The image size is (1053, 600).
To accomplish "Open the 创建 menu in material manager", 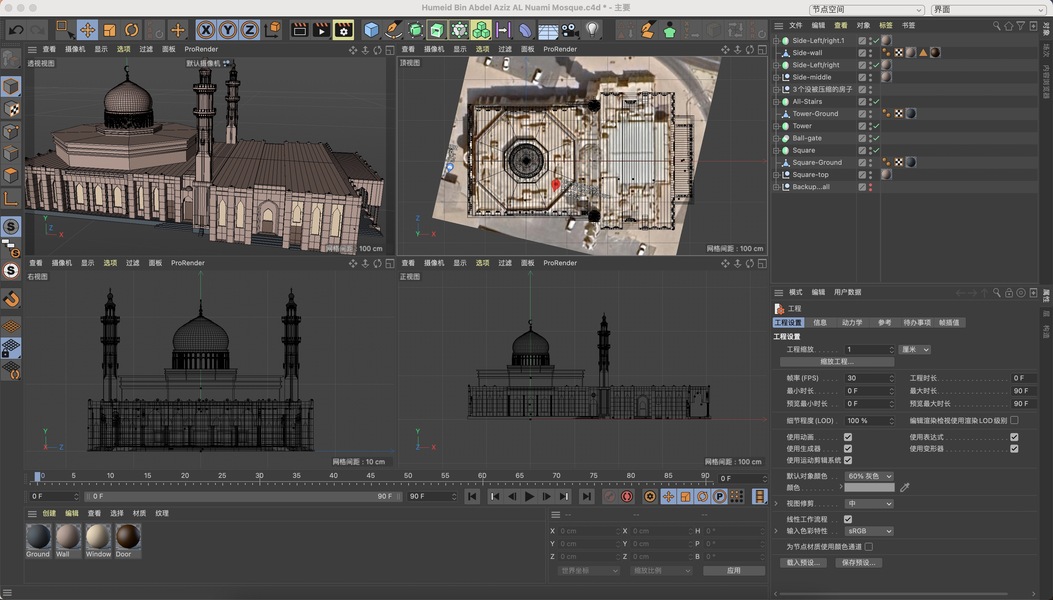I will (x=49, y=513).
